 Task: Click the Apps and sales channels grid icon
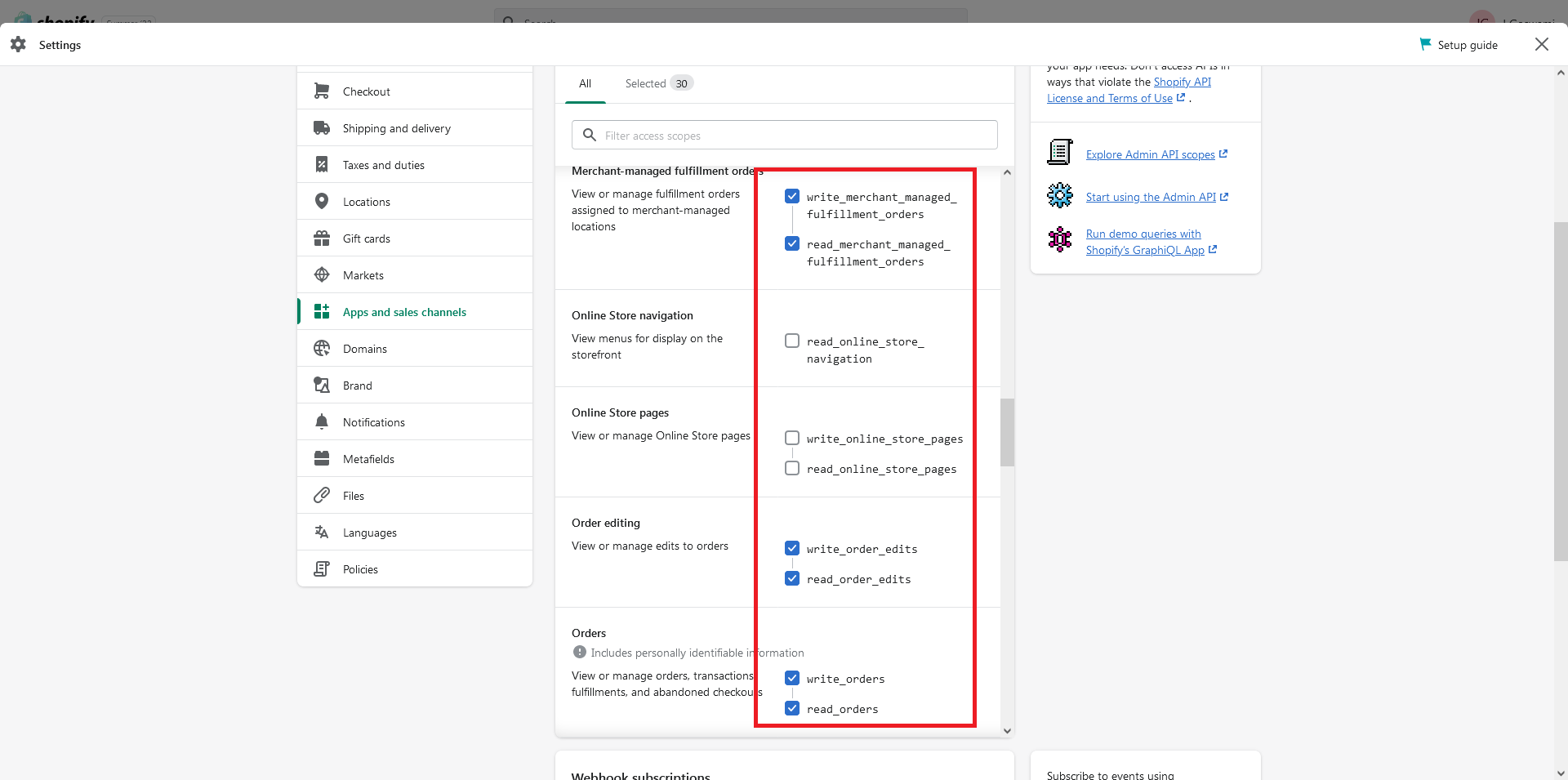pyautogui.click(x=322, y=312)
